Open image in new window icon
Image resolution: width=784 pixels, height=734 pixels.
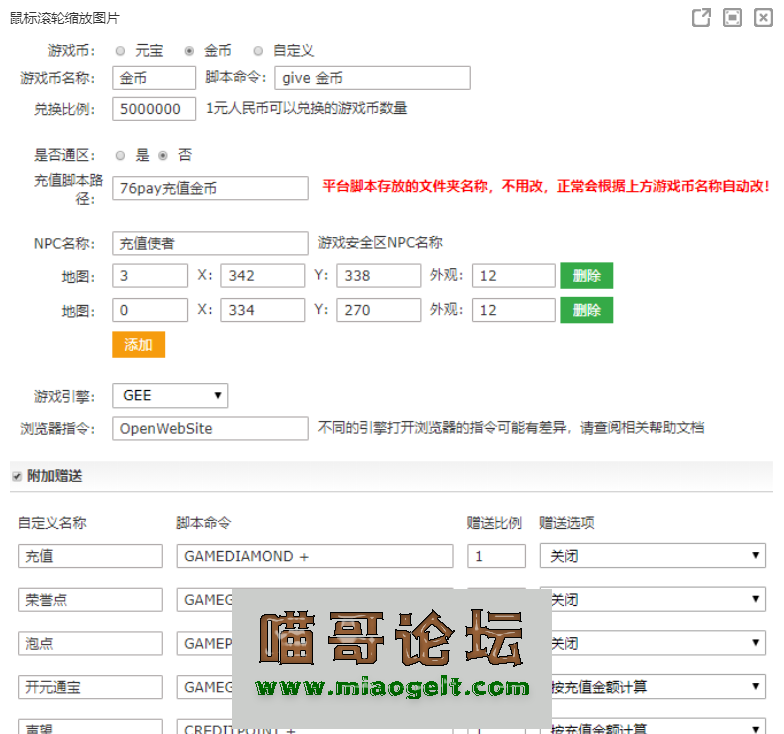point(702,18)
